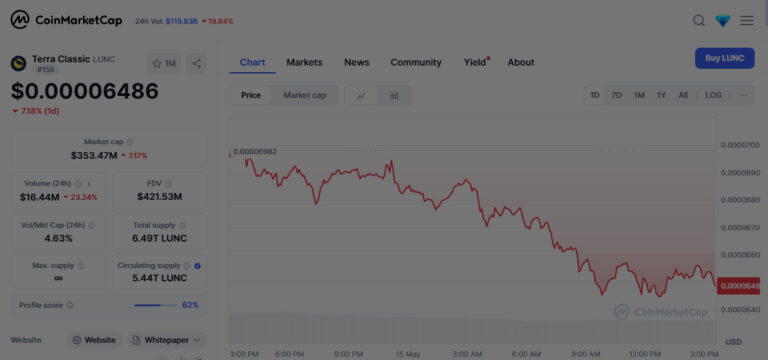Set chart range to 1D

click(x=595, y=96)
